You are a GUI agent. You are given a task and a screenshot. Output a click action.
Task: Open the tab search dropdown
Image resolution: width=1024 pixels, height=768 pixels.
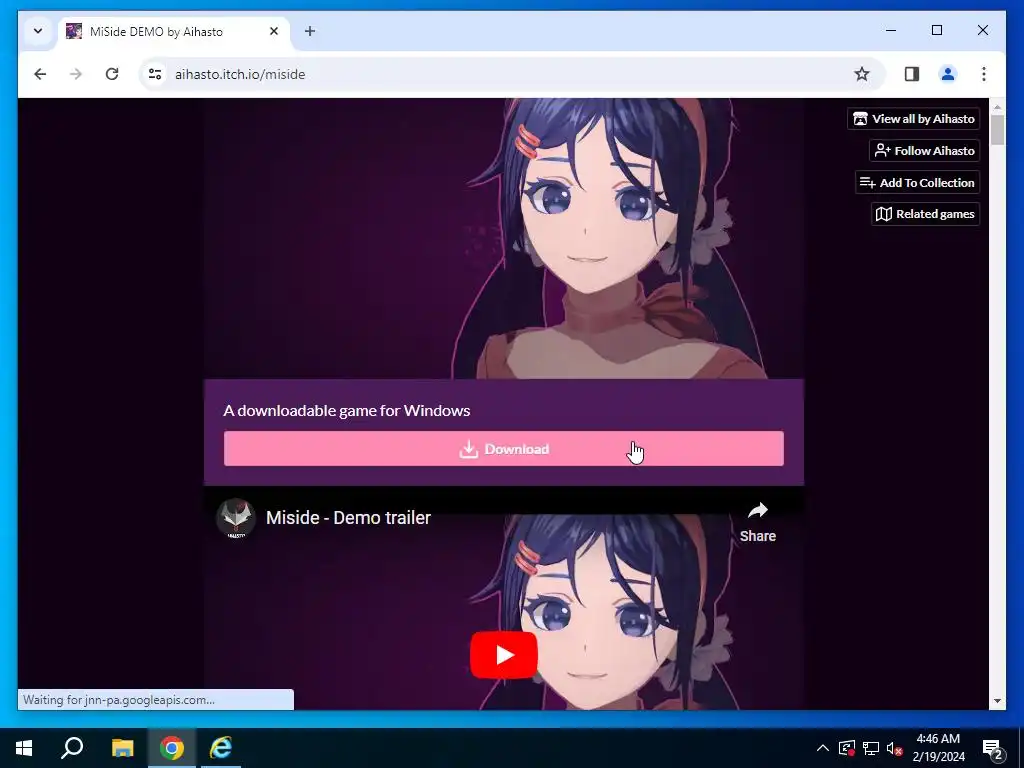(x=38, y=31)
